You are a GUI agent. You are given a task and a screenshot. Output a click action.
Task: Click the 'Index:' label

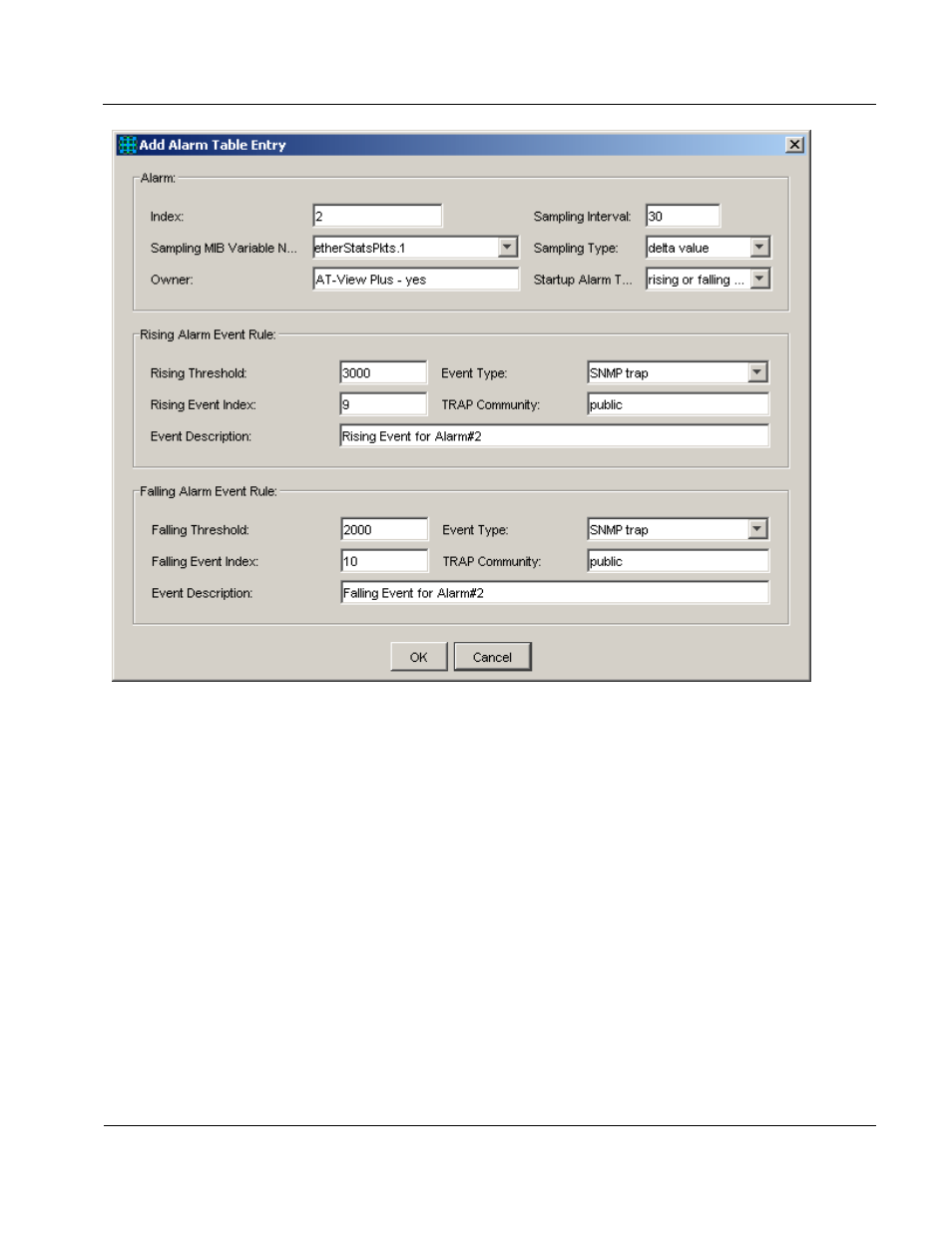(x=167, y=217)
